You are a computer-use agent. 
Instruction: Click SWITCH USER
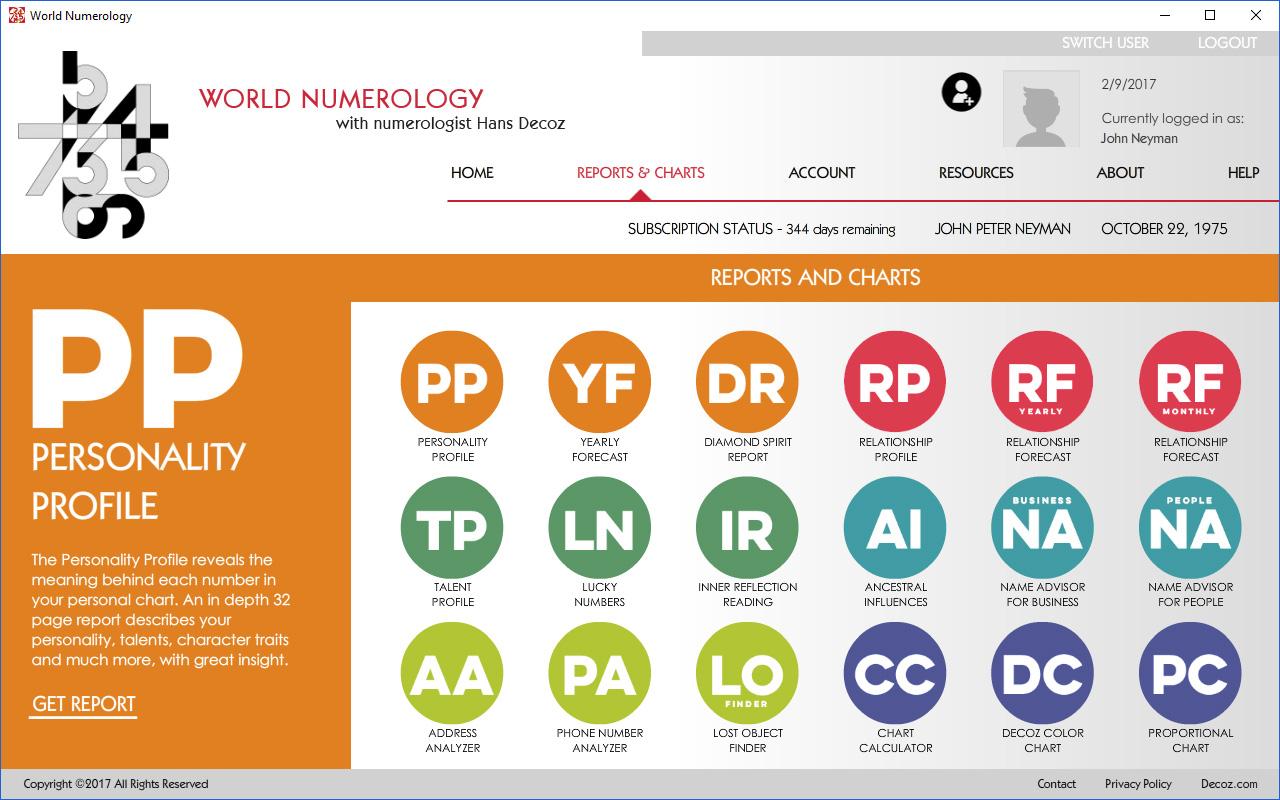pyautogui.click(x=1105, y=43)
